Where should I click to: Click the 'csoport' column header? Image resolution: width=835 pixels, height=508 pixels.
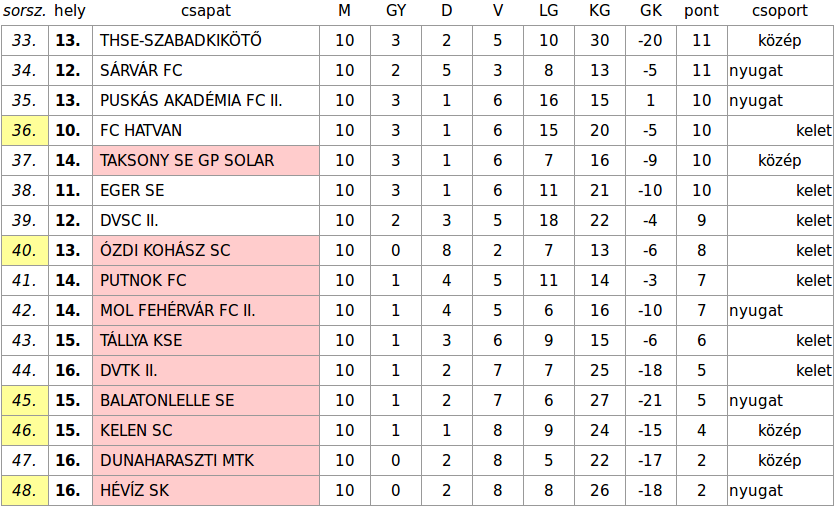[780, 11]
